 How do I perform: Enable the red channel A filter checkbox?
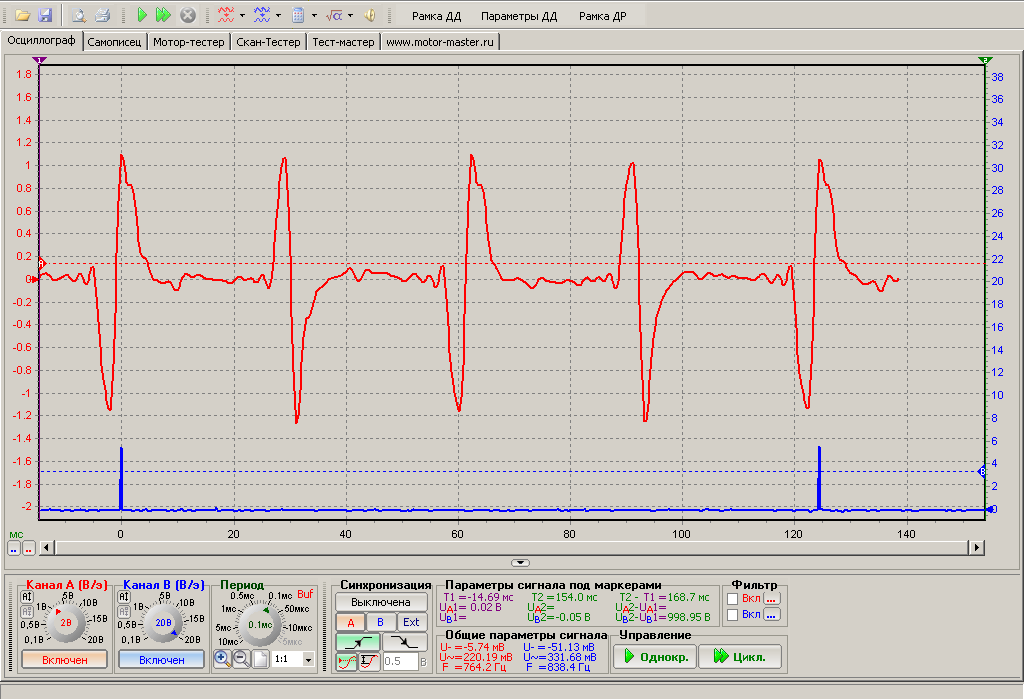(733, 599)
